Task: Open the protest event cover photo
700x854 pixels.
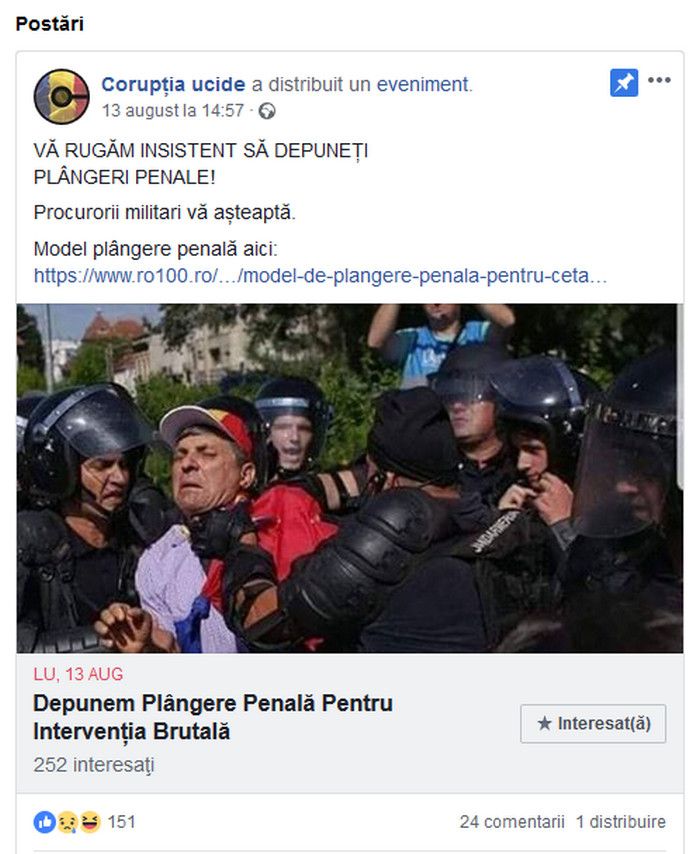Action: (349, 478)
